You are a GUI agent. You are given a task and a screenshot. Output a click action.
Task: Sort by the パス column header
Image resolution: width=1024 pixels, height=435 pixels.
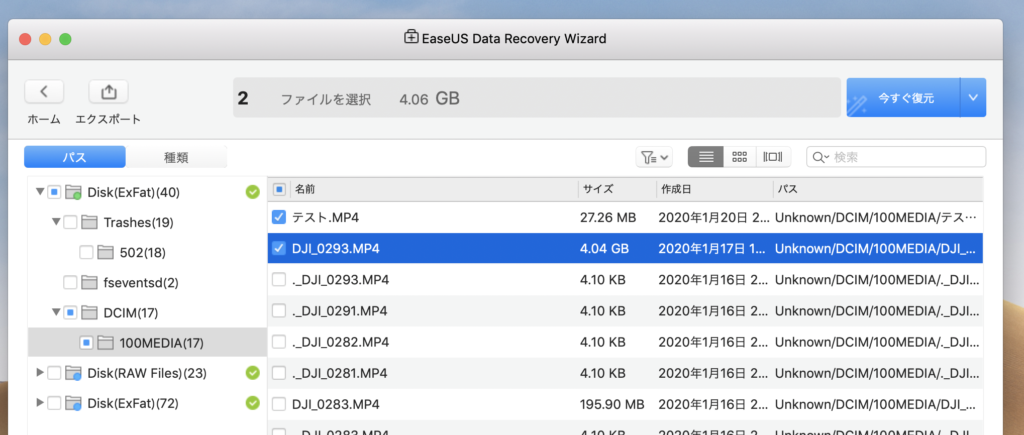(878, 189)
